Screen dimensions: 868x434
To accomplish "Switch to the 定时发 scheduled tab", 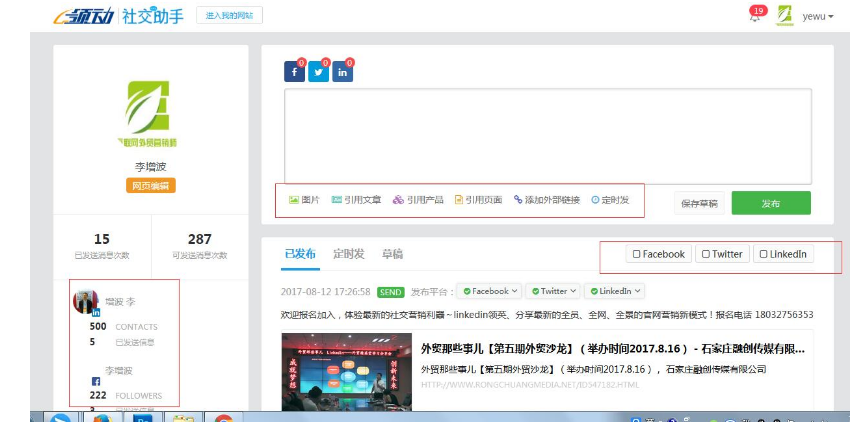I will [348, 254].
